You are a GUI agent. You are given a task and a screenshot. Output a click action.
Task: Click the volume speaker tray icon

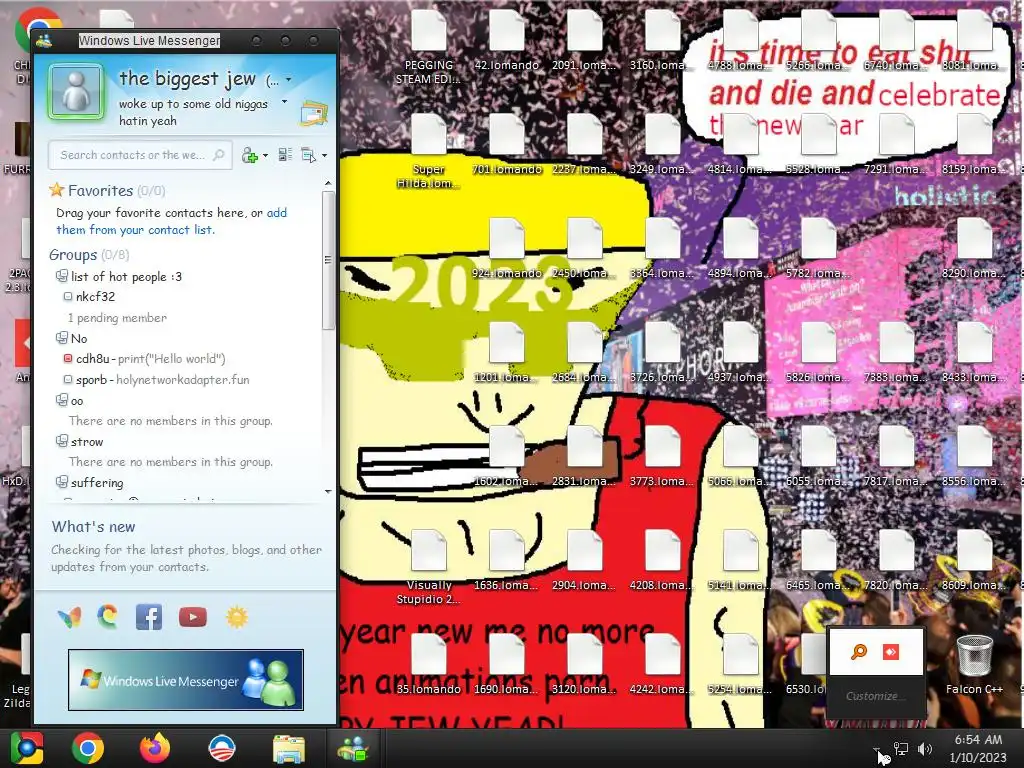tap(925, 749)
